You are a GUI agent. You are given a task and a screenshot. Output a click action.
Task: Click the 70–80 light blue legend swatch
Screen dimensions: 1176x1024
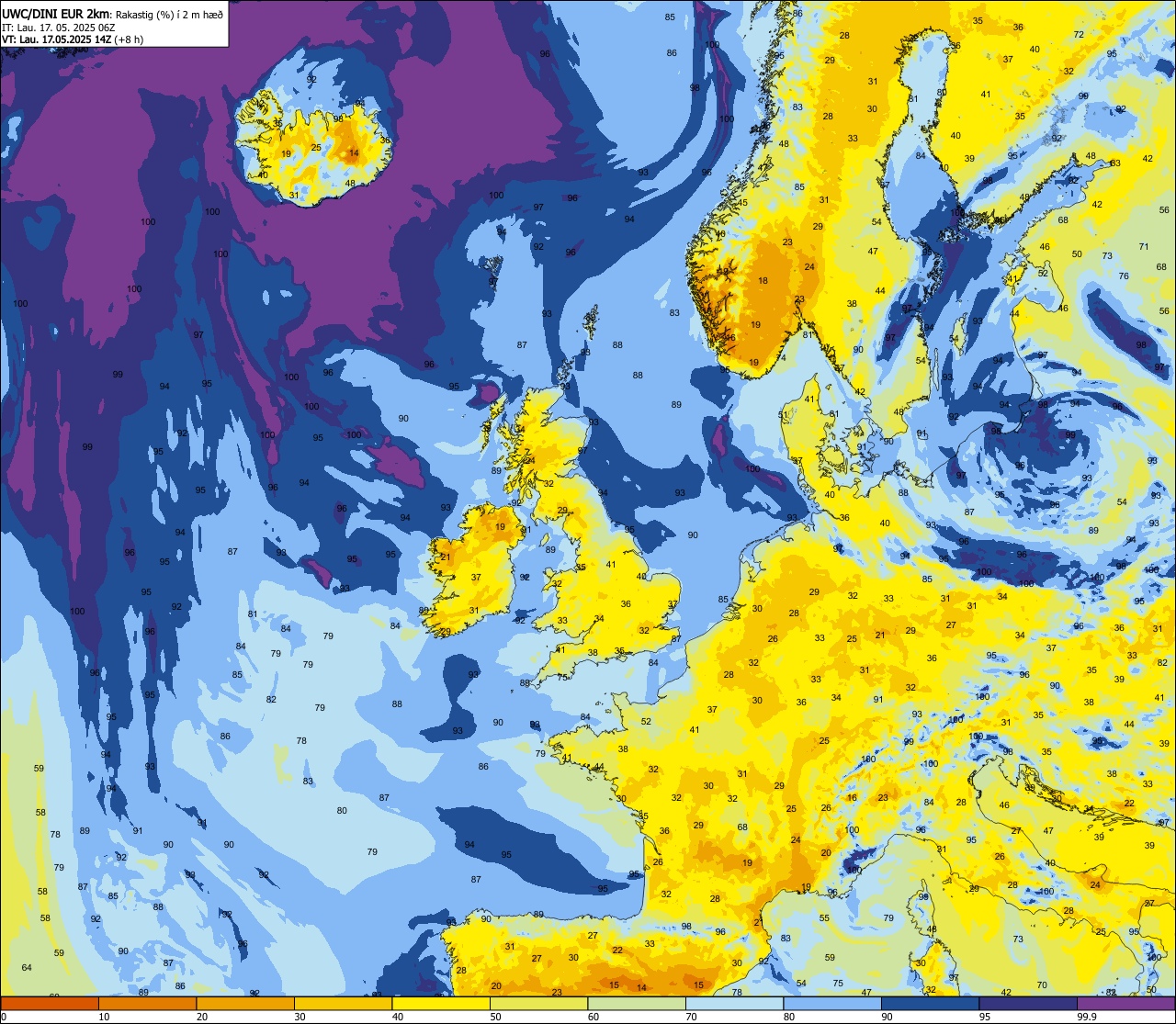(735, 1004)
